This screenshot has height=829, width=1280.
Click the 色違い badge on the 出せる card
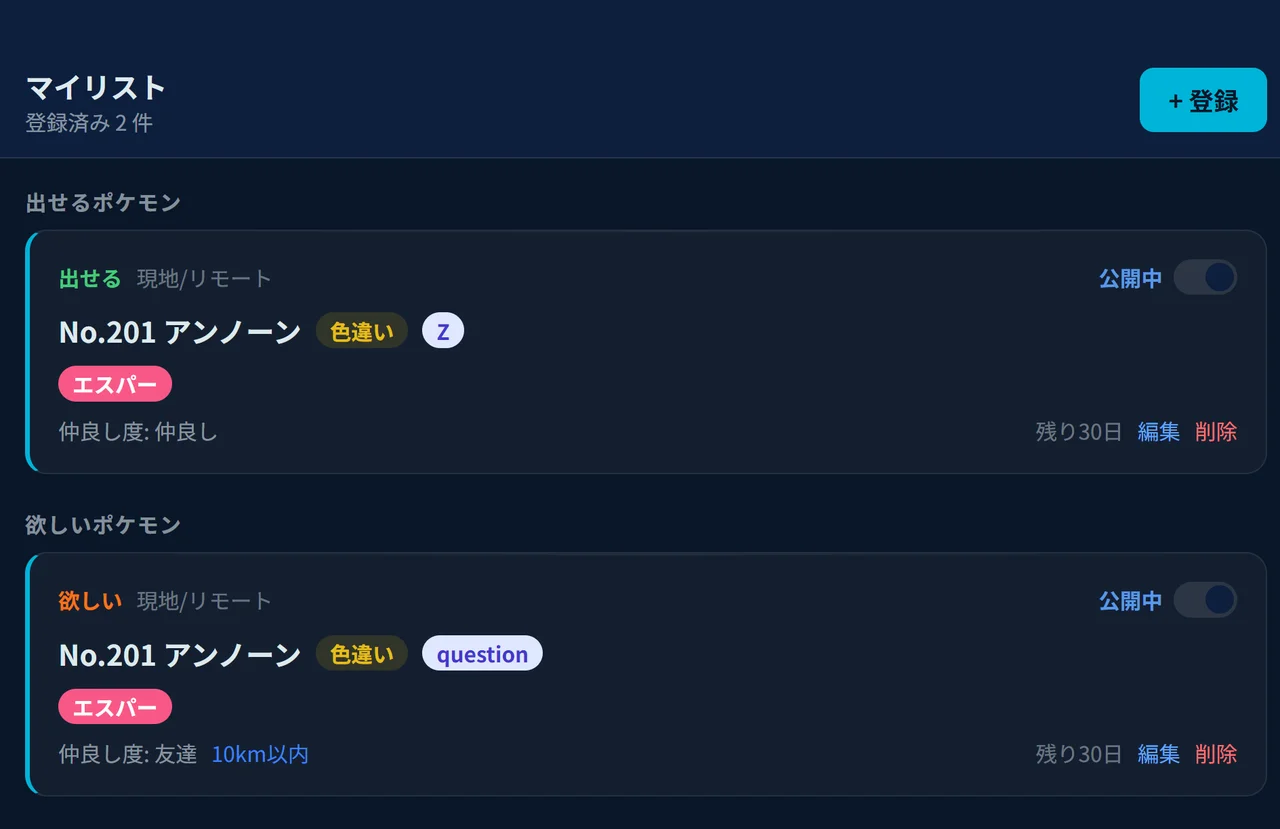(x=361, y=330)
